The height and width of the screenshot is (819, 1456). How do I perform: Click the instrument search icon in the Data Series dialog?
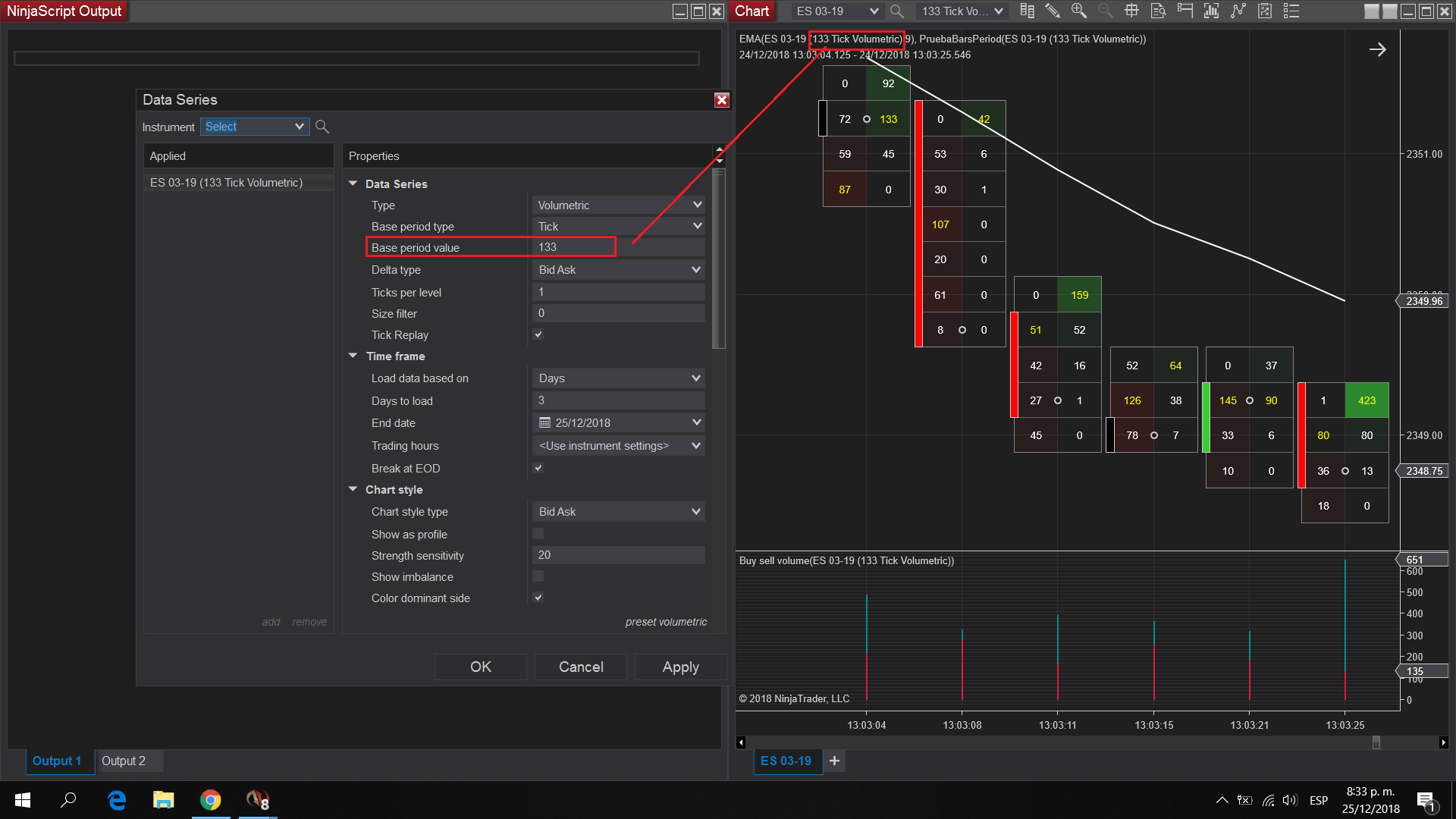[322, 127]
